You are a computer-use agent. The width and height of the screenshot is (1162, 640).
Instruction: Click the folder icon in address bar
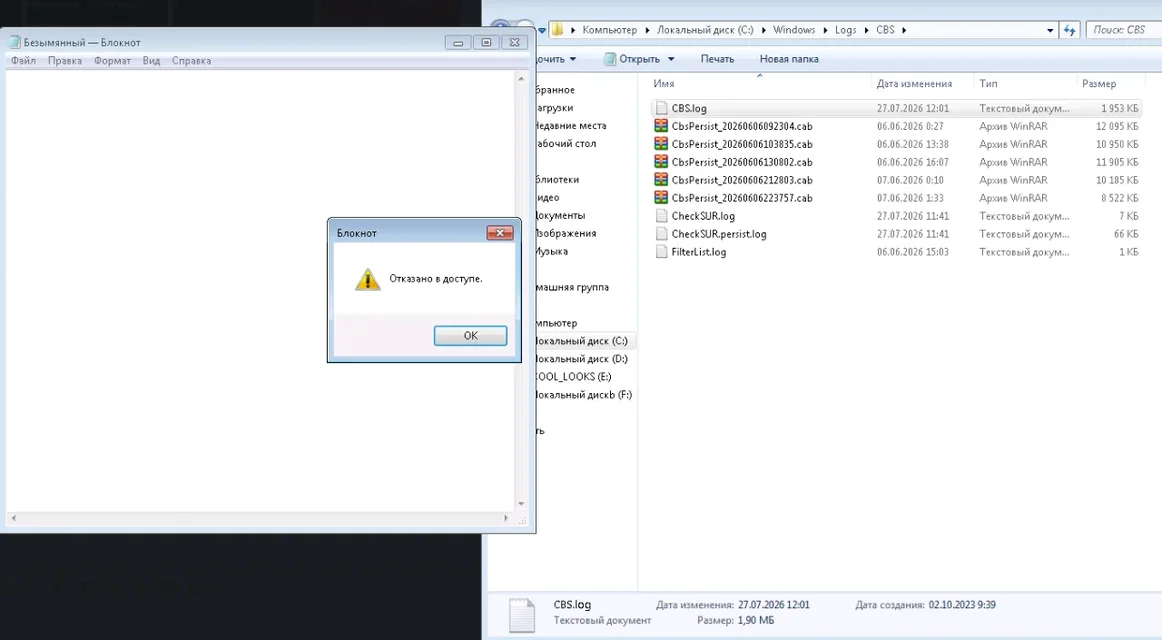point(557,30)
